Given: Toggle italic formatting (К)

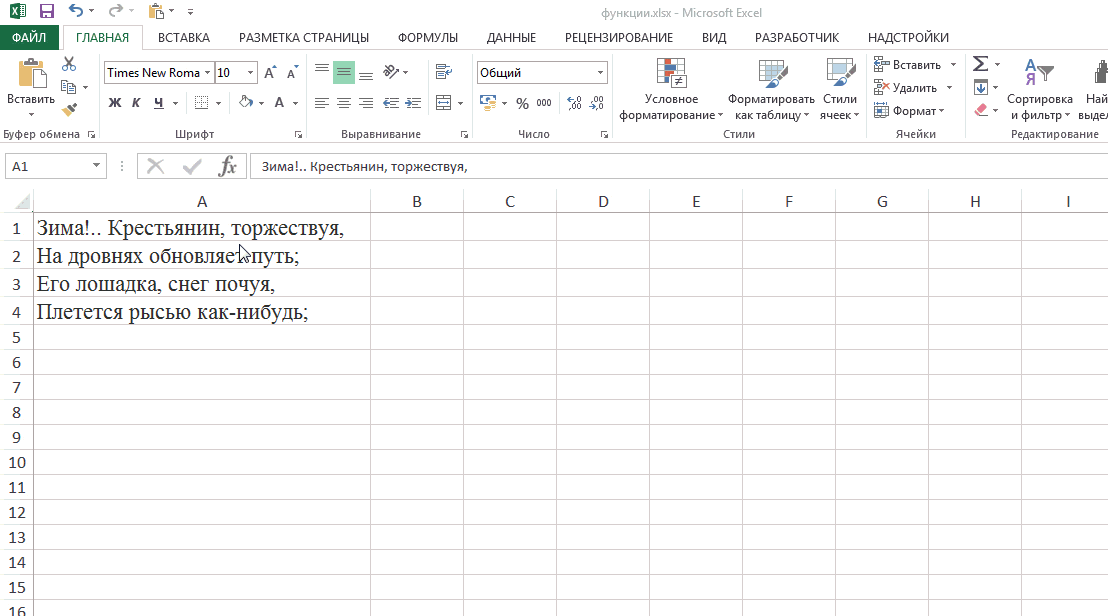Looking at the screenshot, I should [136, 103].
